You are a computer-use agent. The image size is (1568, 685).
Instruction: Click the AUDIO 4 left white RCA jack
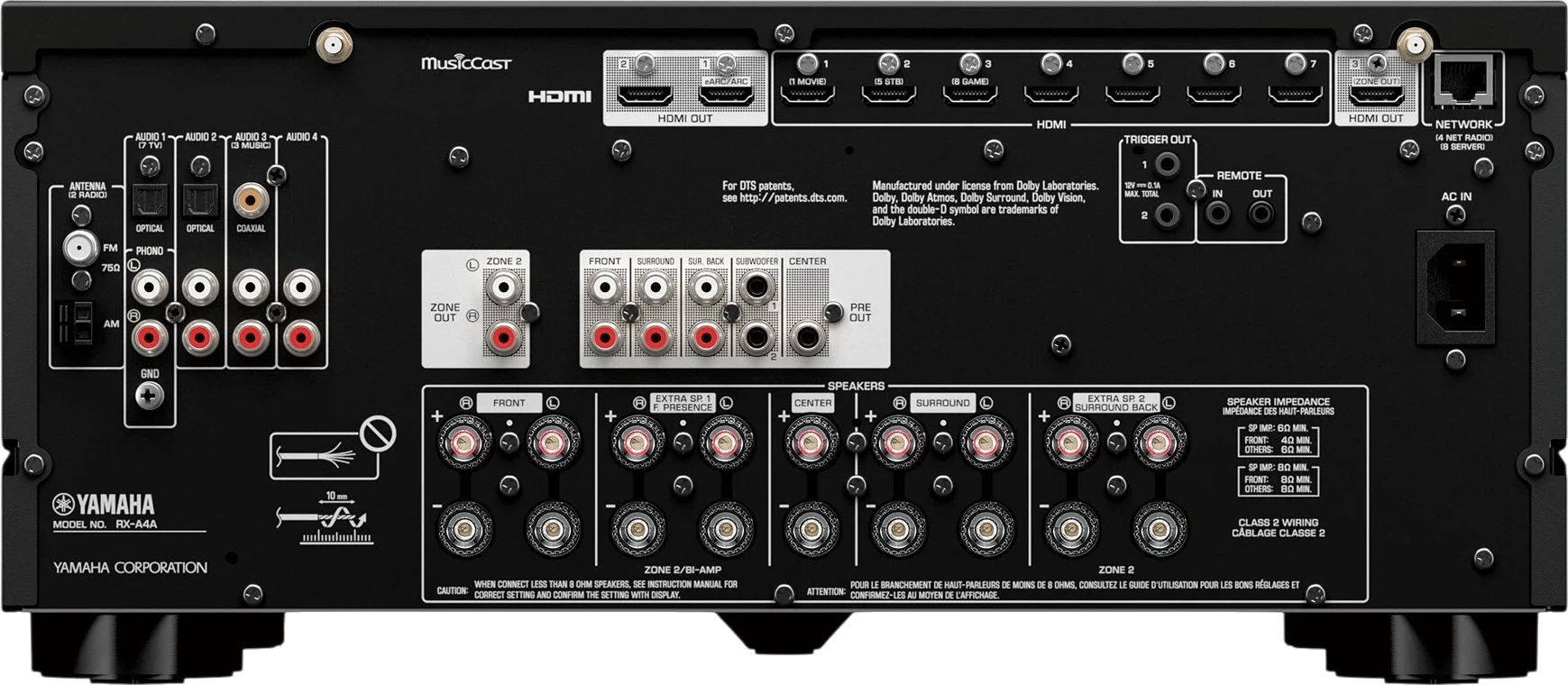pos(301,288)
